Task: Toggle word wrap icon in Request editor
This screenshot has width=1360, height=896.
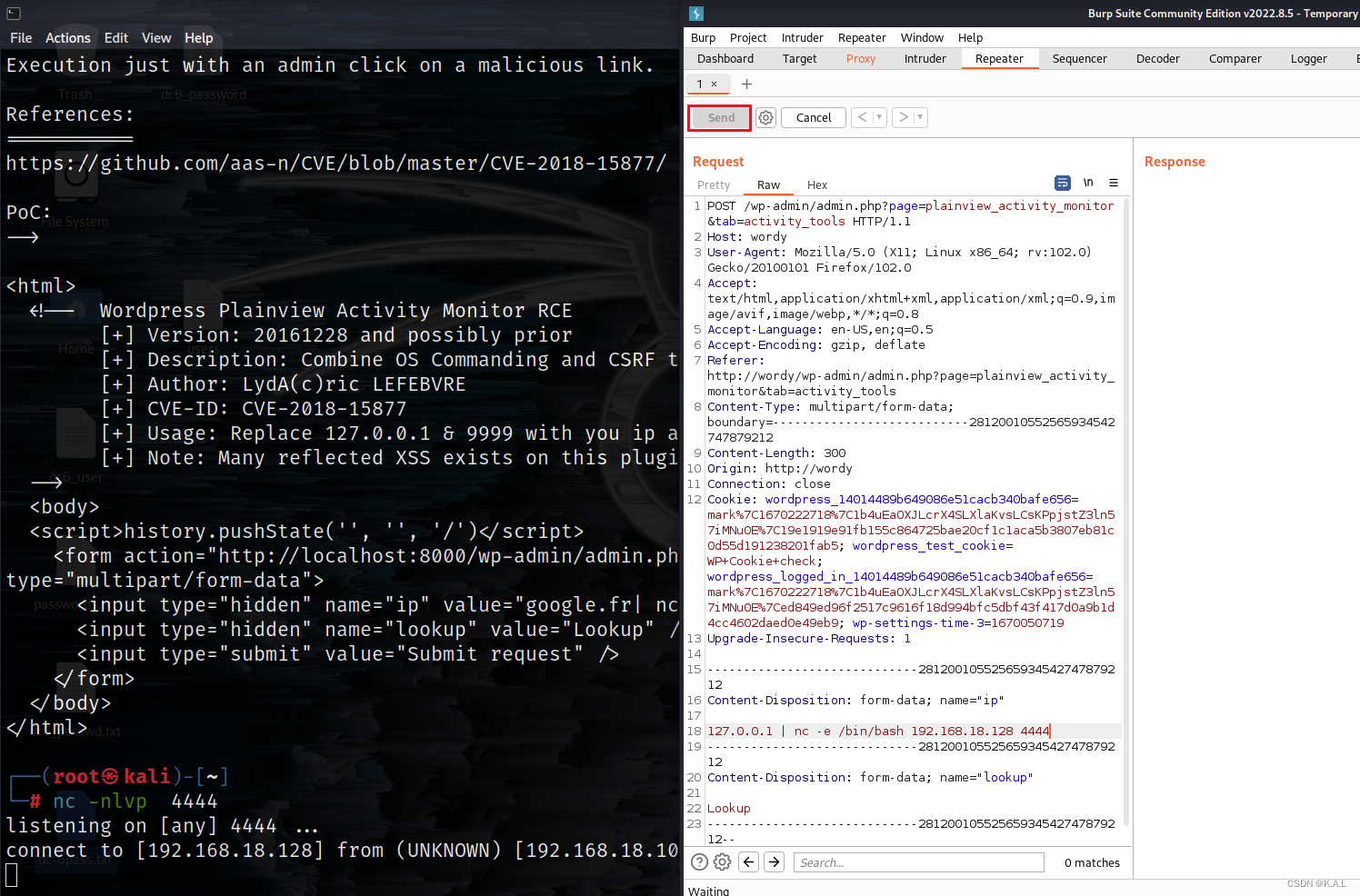Action: point(1063,183)
